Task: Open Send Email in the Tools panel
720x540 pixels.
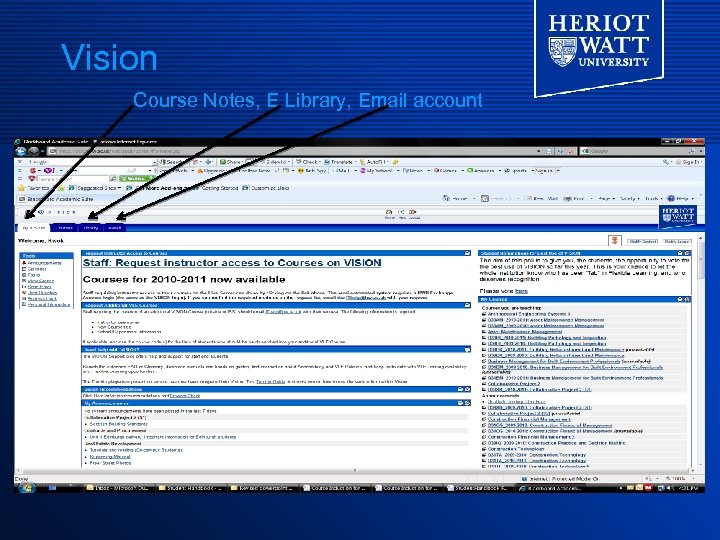Action: tap(39, 287)
